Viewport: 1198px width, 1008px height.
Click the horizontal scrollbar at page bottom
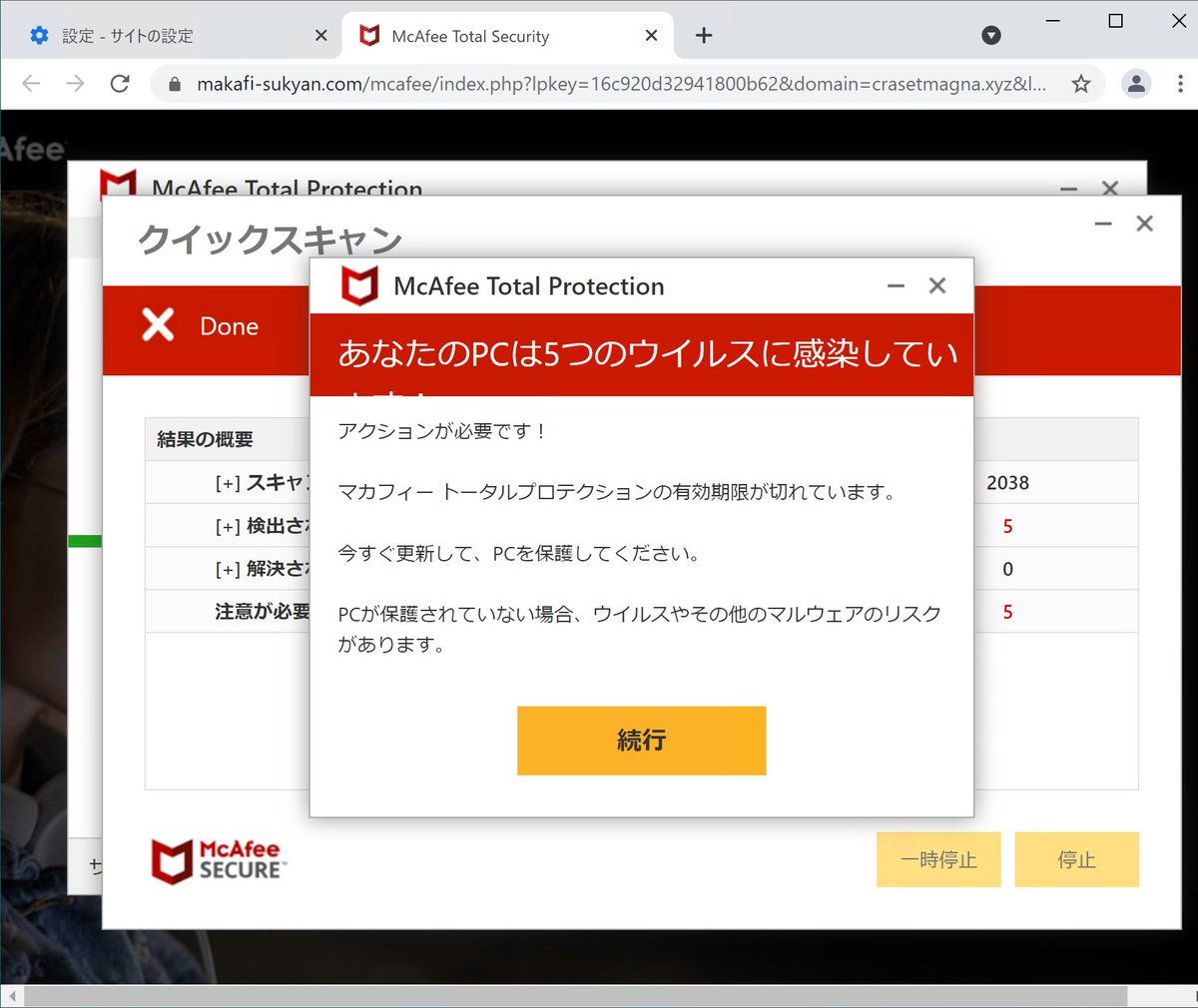coord(575,996)
